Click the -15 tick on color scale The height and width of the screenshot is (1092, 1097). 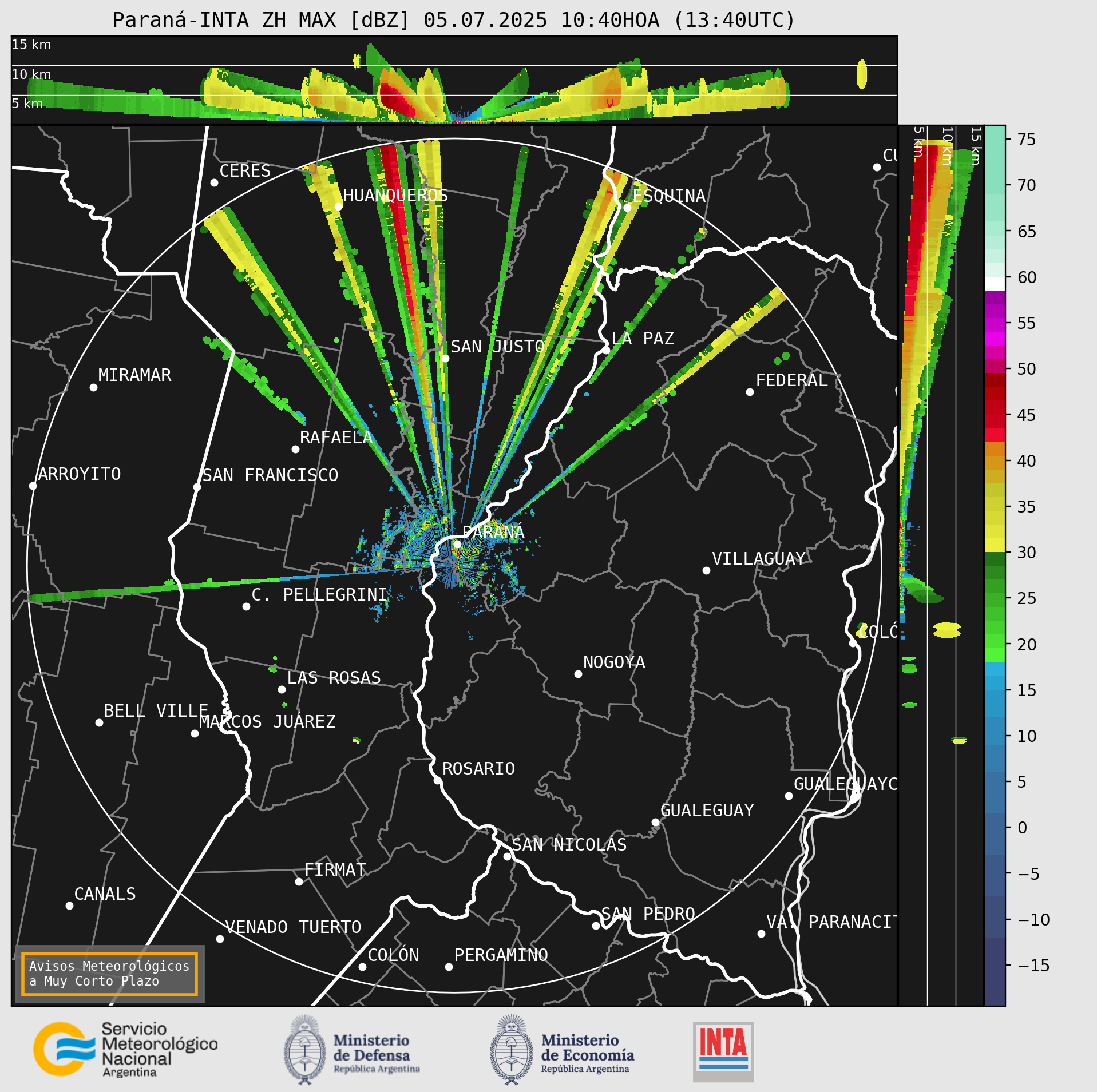tap(1033, 966)
